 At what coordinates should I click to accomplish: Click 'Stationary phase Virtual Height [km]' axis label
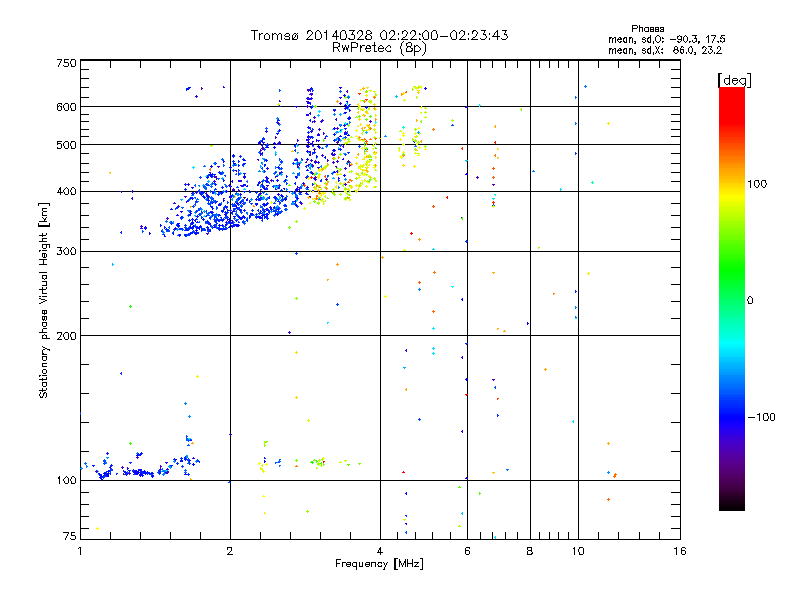44,300
